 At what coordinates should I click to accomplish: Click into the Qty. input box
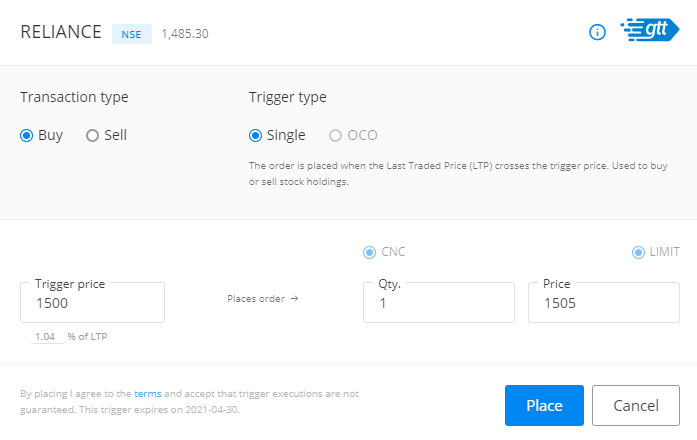[x=439, y=303]
